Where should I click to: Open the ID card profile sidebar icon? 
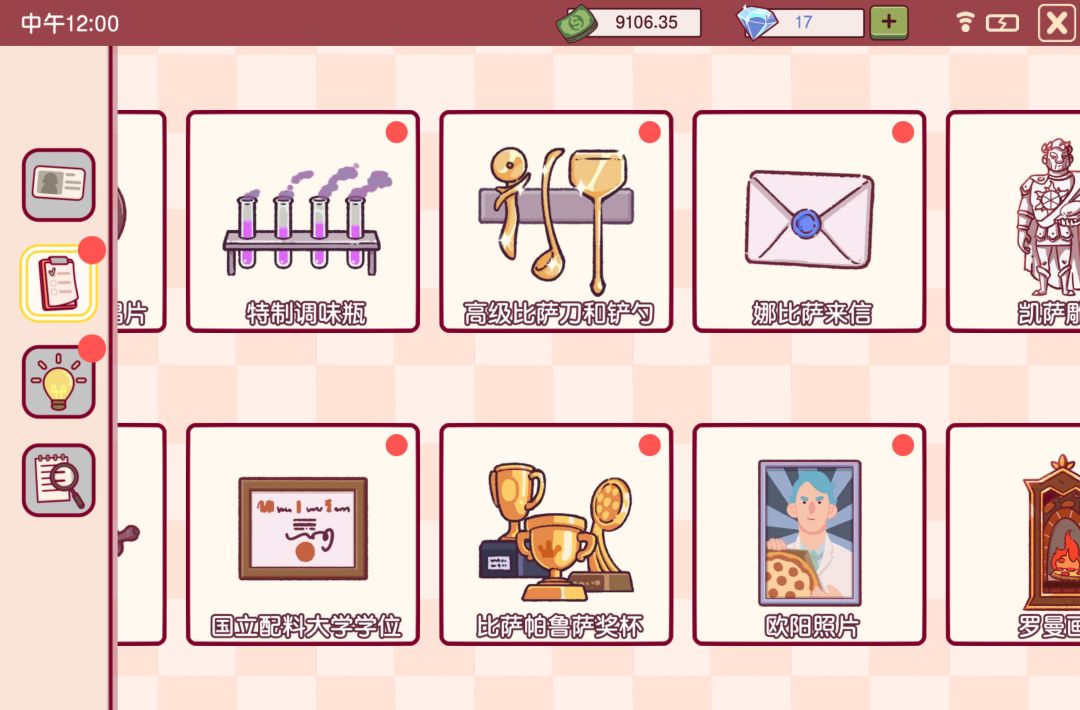tap(59, 185)
